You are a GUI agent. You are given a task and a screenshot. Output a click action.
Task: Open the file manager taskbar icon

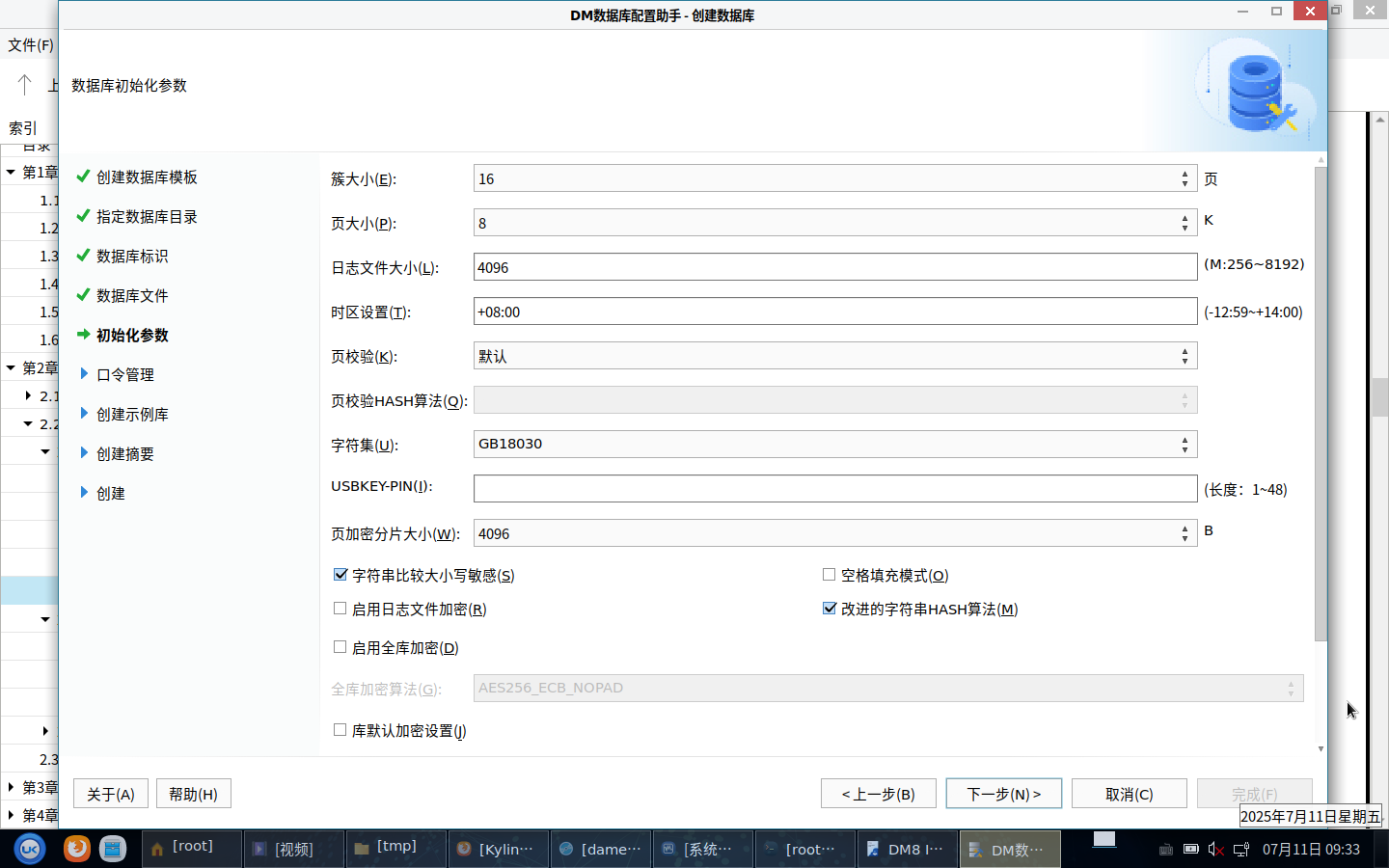tap(113, 849)
